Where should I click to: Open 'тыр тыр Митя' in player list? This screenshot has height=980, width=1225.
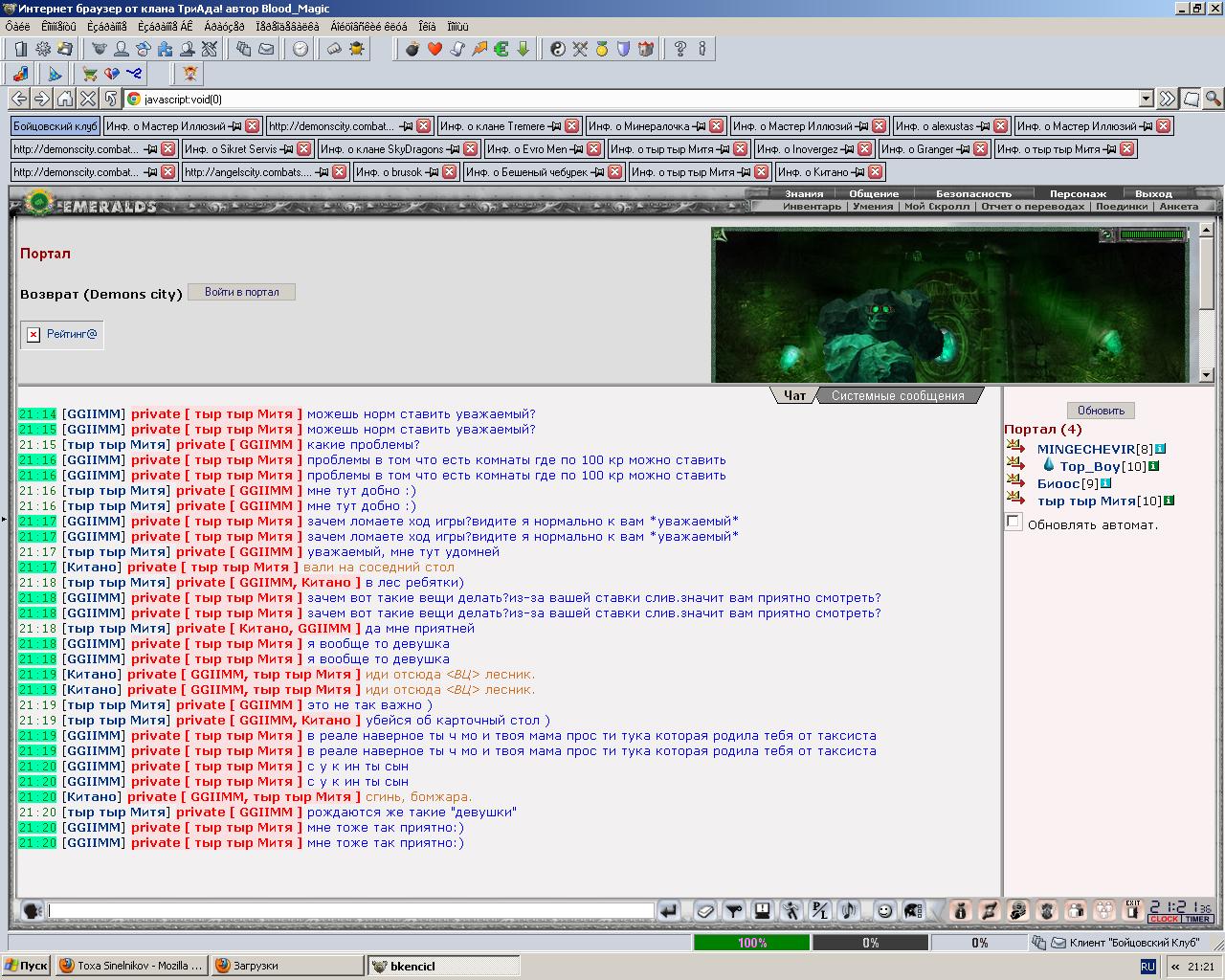1086,501
